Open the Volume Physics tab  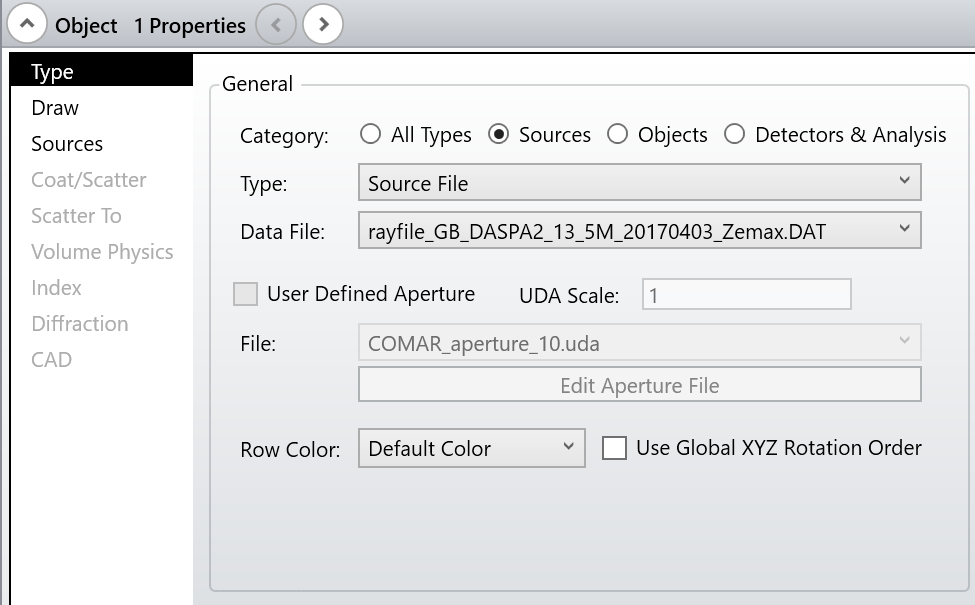click(x=102, y=252)
